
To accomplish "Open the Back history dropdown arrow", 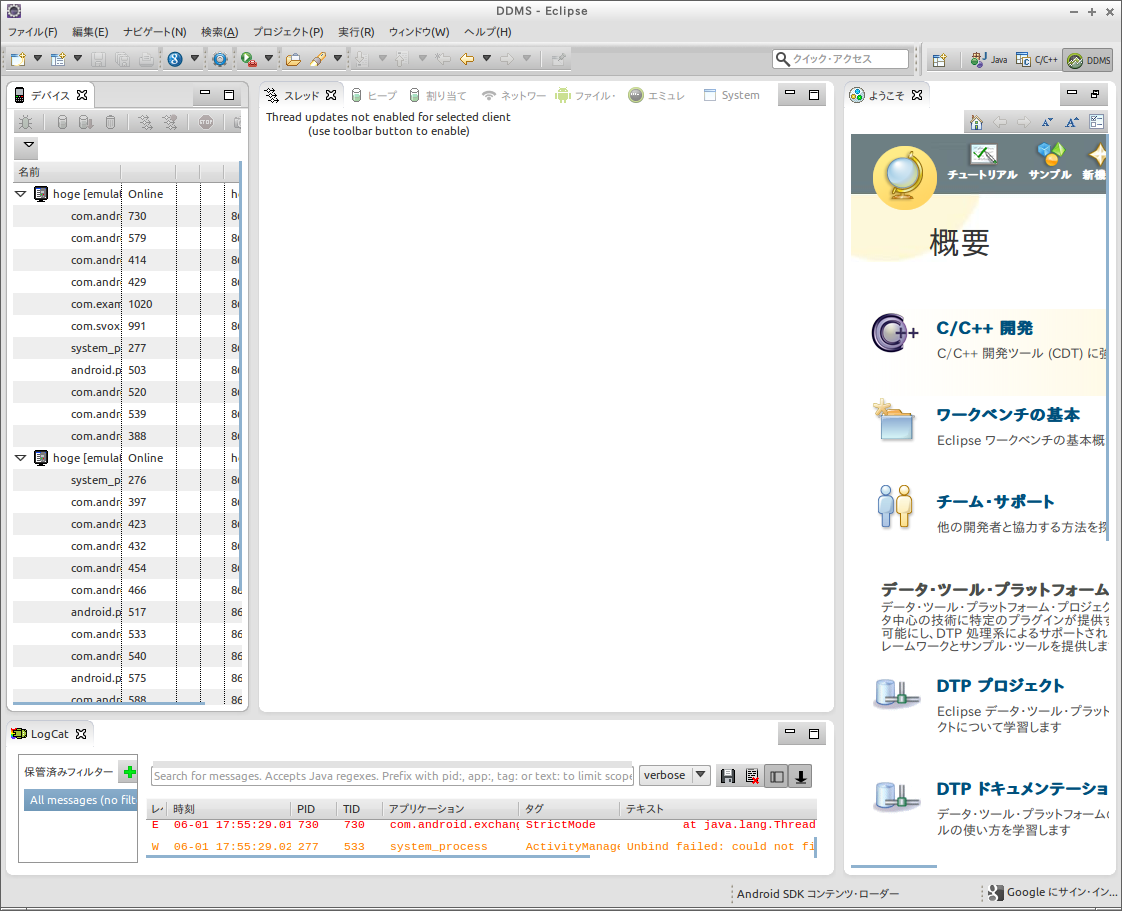I will 486,59.
